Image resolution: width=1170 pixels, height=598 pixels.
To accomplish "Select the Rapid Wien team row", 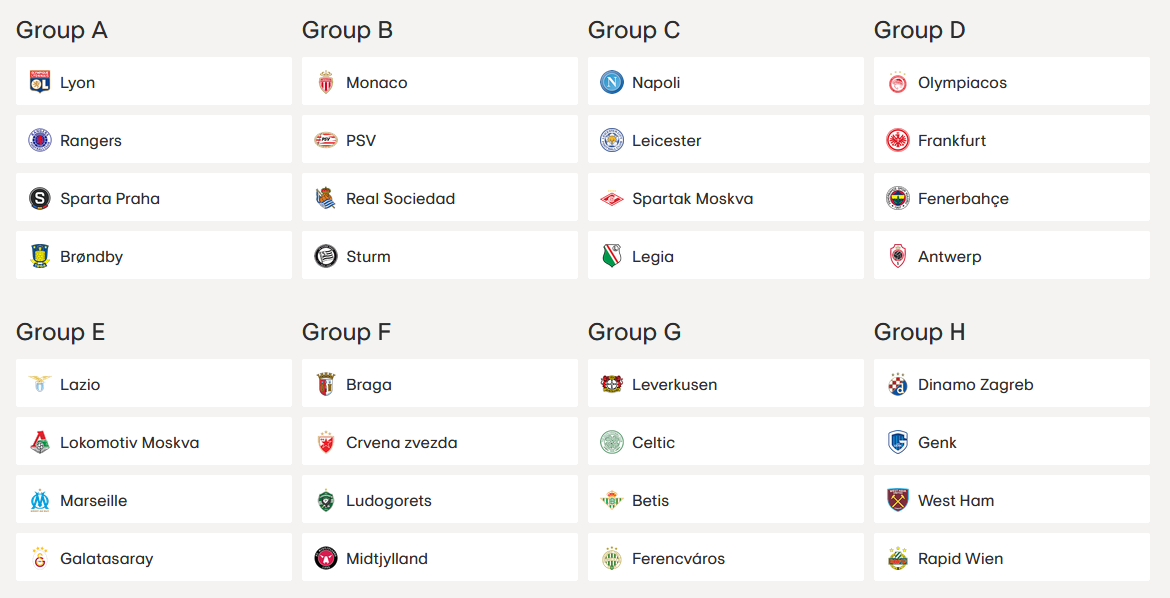I will click(x=1011, y=558).
